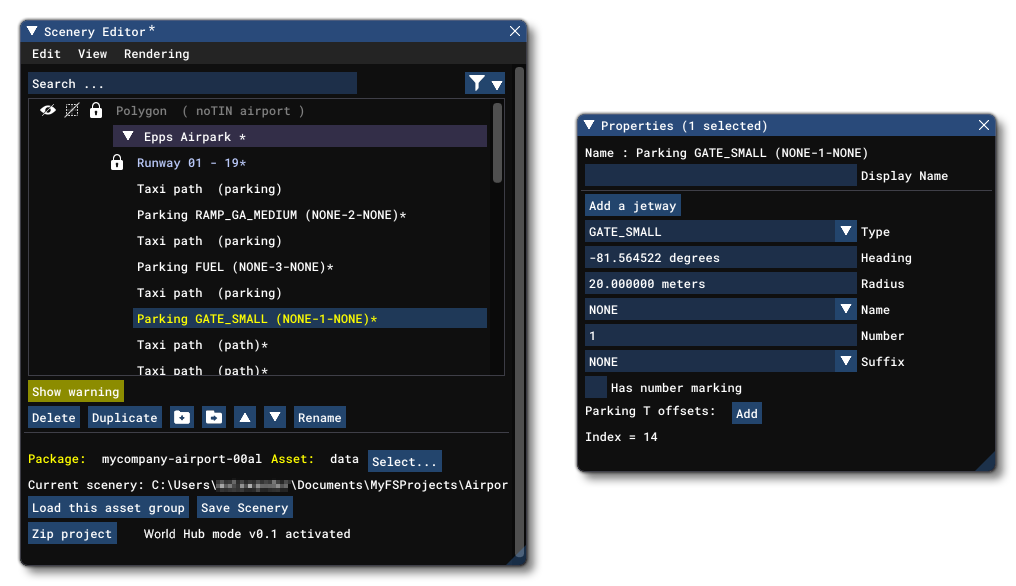Screen dimensions: 1016x586
Task: Click the lock icon beside Runway 01 - 19
Action: (x=117, y=163)
